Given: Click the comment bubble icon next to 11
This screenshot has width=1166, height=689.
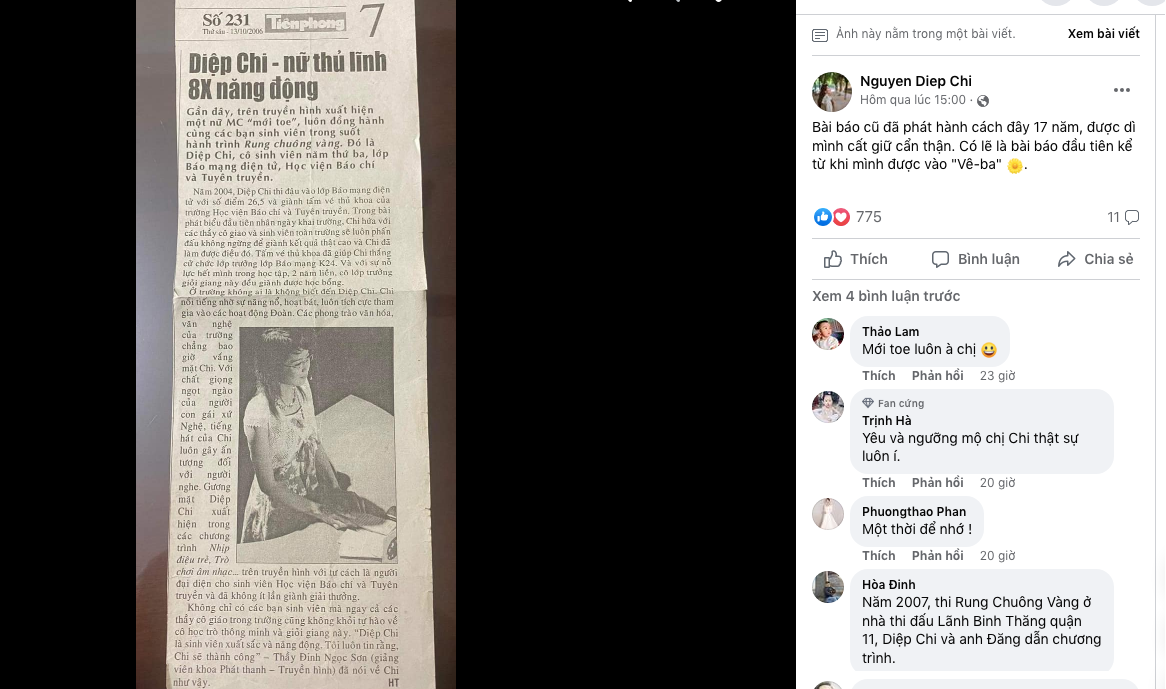Looking at the screenshot, I should (1132, 217).
